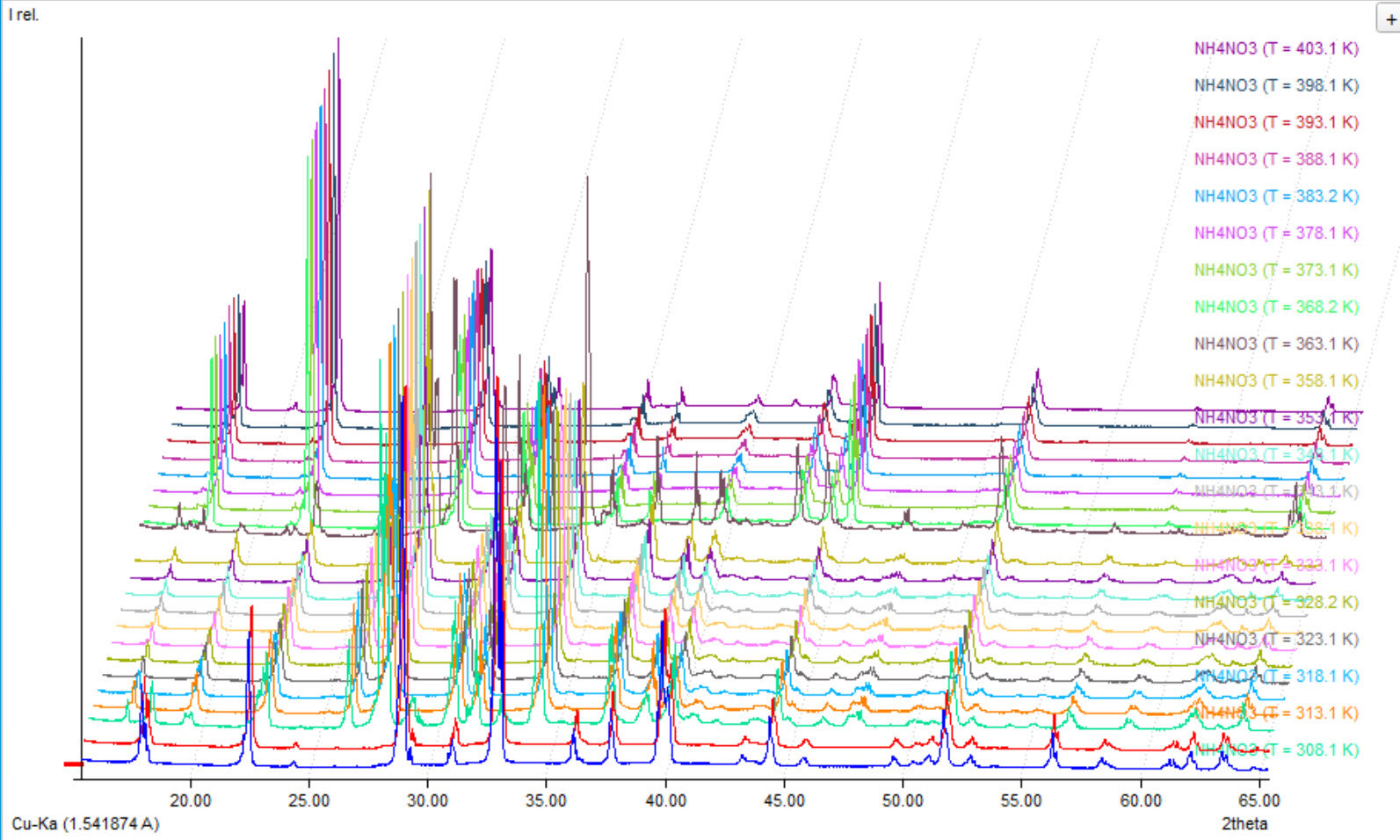Click the red baseline marker on y-axis
Screen dimensions: 1400x840
pos(73,764)
